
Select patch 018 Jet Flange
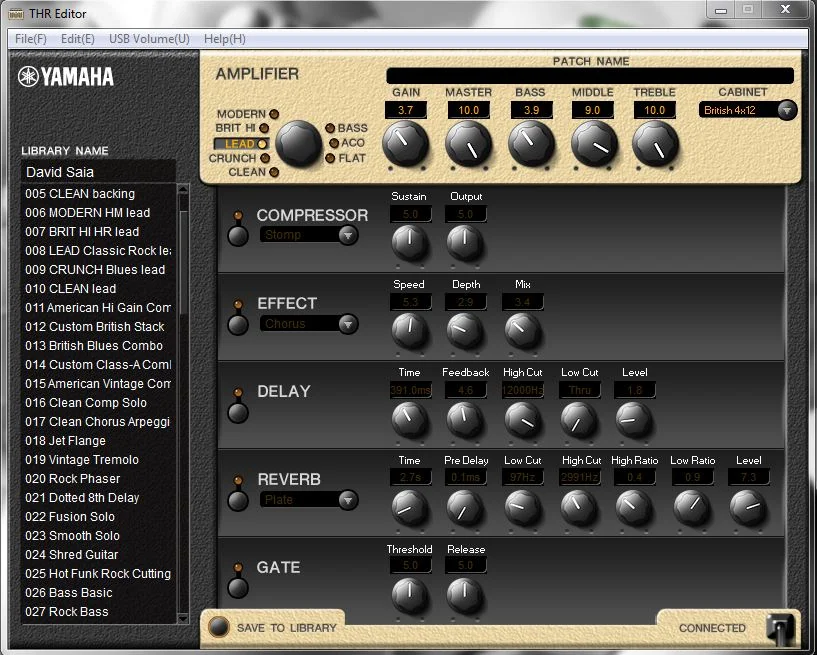98,440
